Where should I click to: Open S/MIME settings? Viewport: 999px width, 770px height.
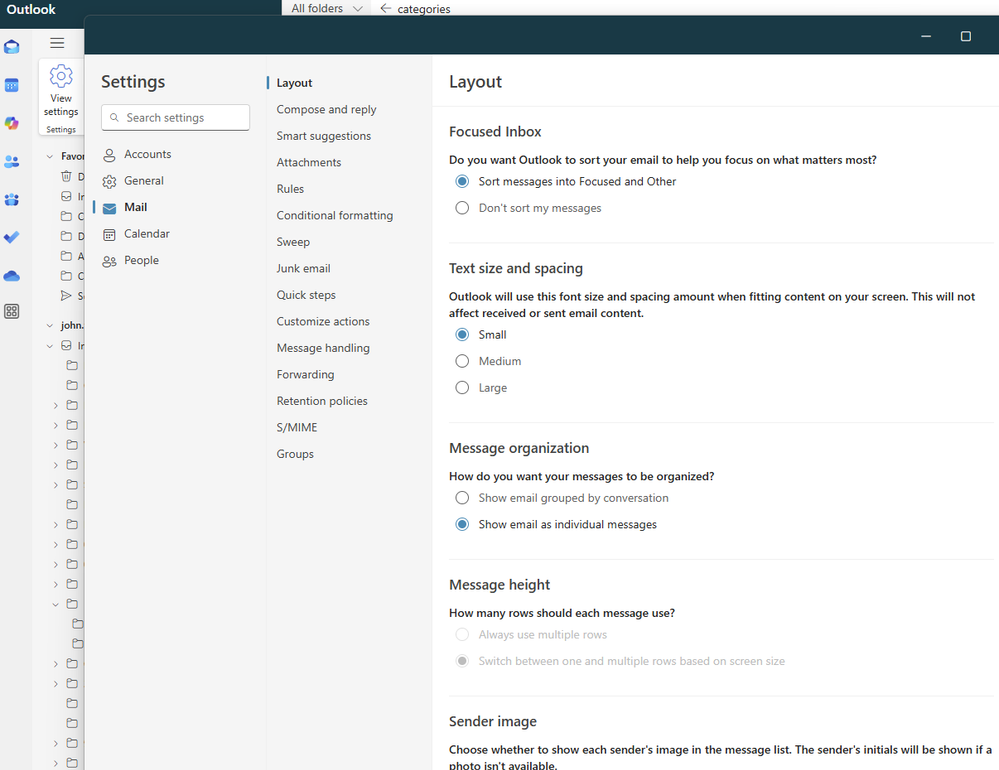tap(297, 427)
